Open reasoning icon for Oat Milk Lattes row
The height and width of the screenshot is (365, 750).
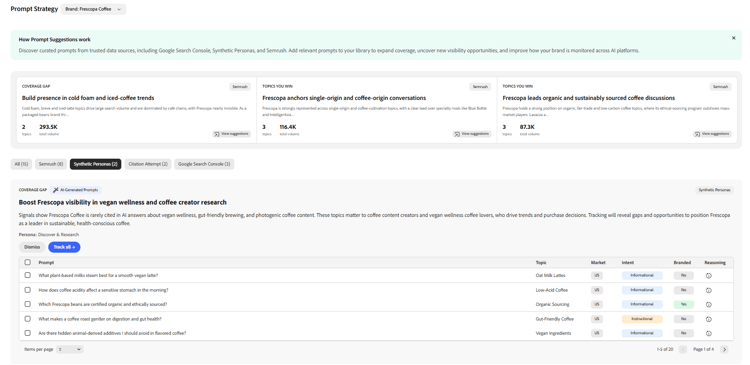tap(709, 276)
